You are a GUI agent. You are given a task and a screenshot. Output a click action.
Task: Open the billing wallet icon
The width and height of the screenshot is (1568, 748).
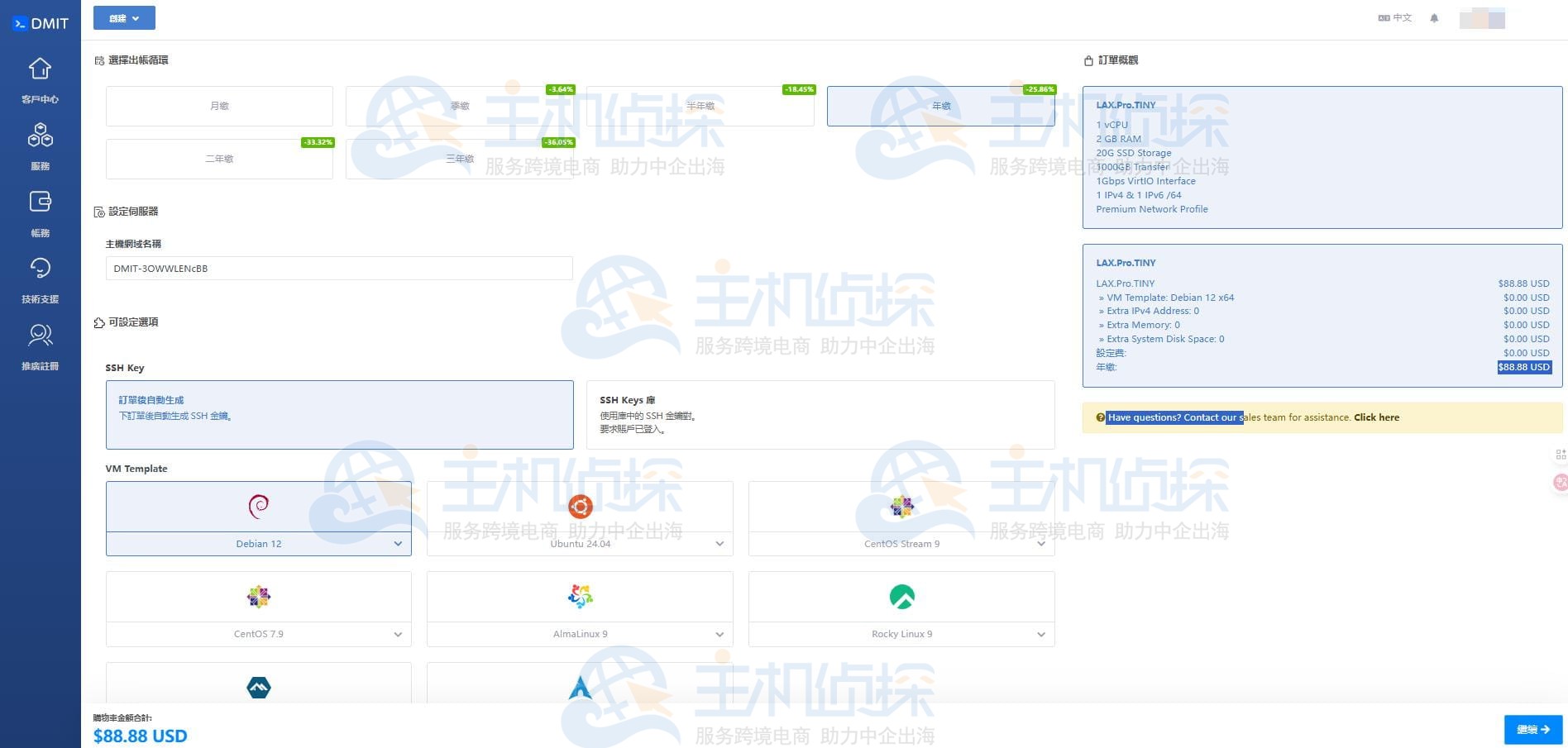(x=40, y=202)
